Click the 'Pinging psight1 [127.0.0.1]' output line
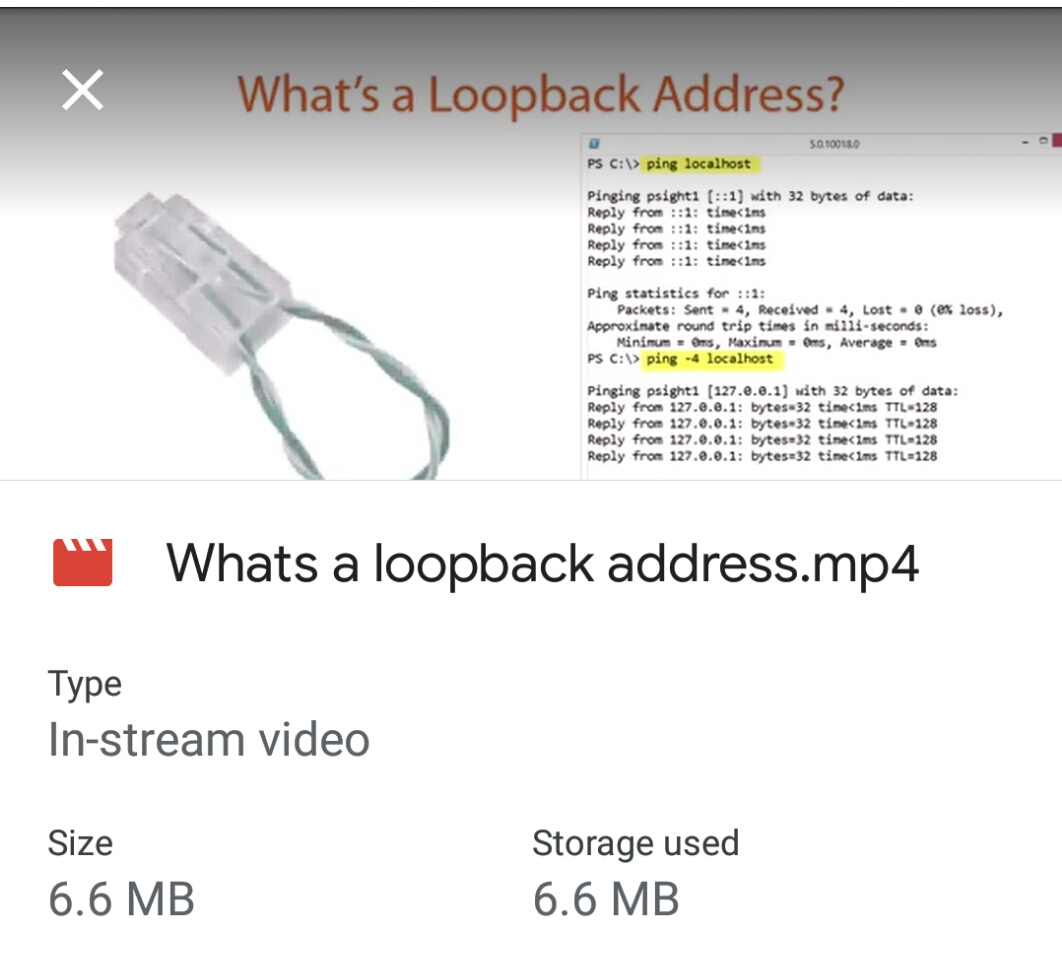The image size is (1062, 979). click(x=773, y=391)
